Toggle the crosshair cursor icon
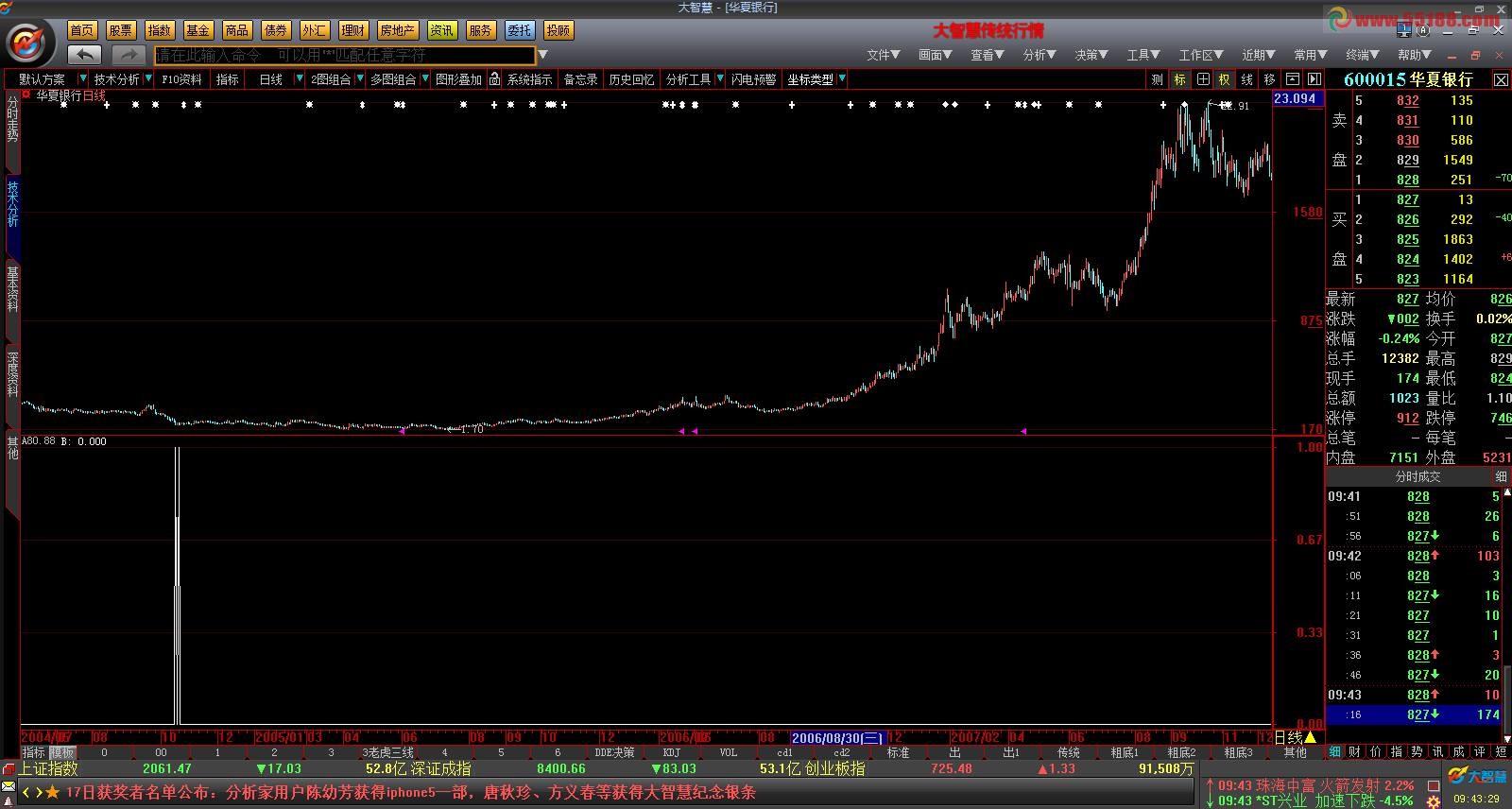 point(1202,79)
